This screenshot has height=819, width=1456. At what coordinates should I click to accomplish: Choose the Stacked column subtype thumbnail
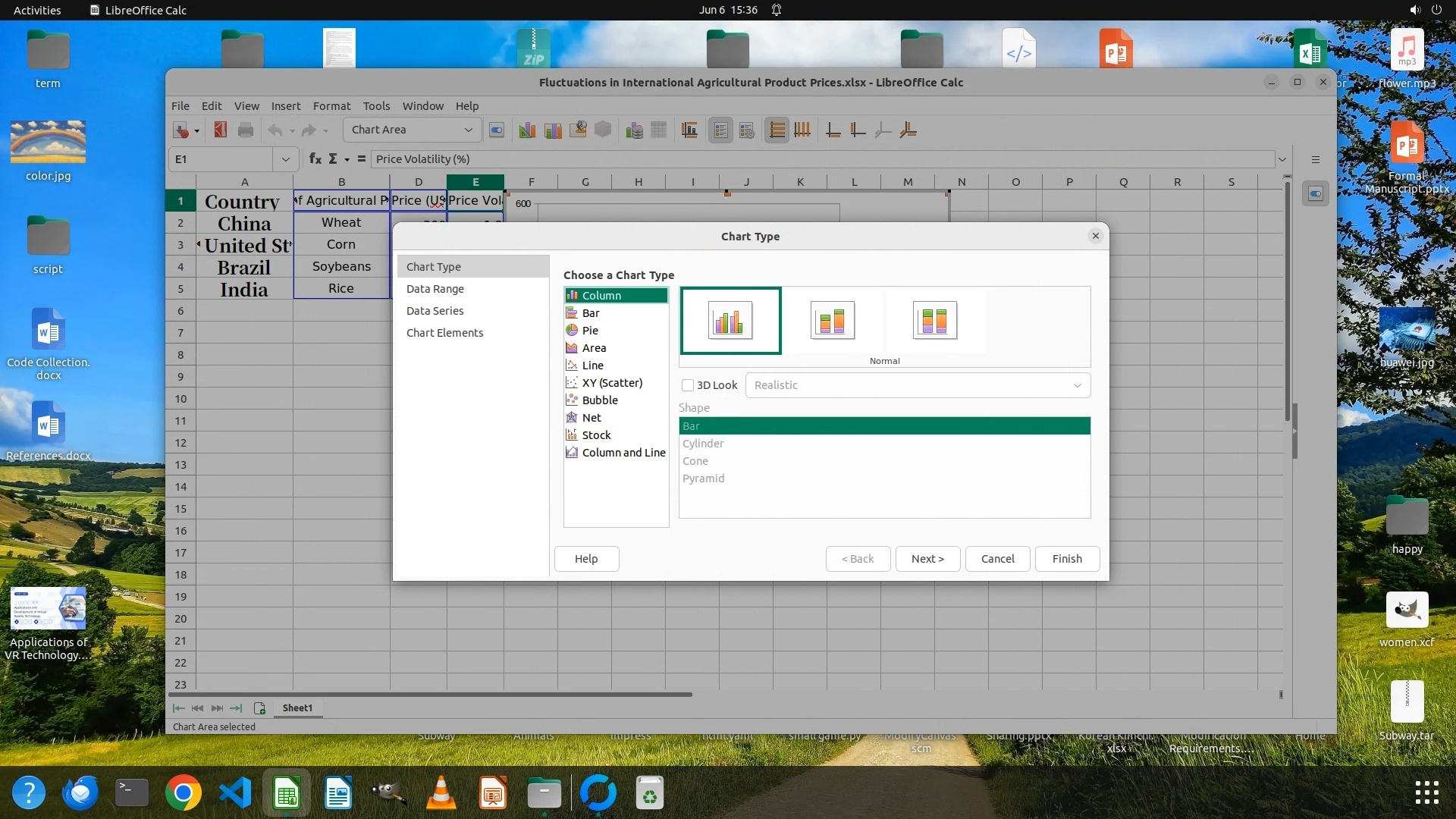[x=832, y=320]
